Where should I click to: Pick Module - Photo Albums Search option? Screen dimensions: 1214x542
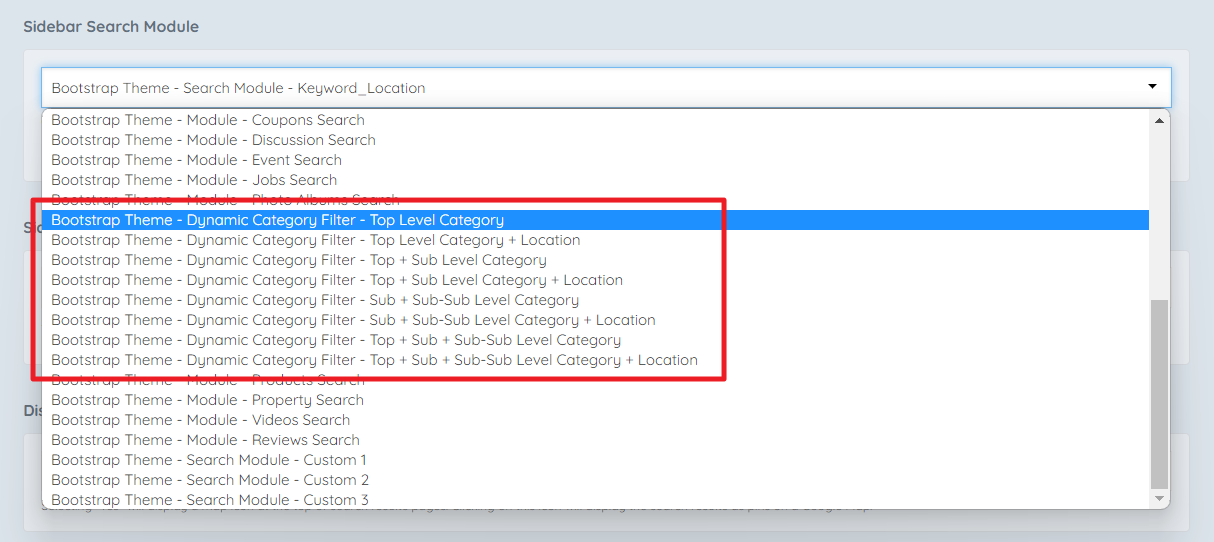pos(596,200)
